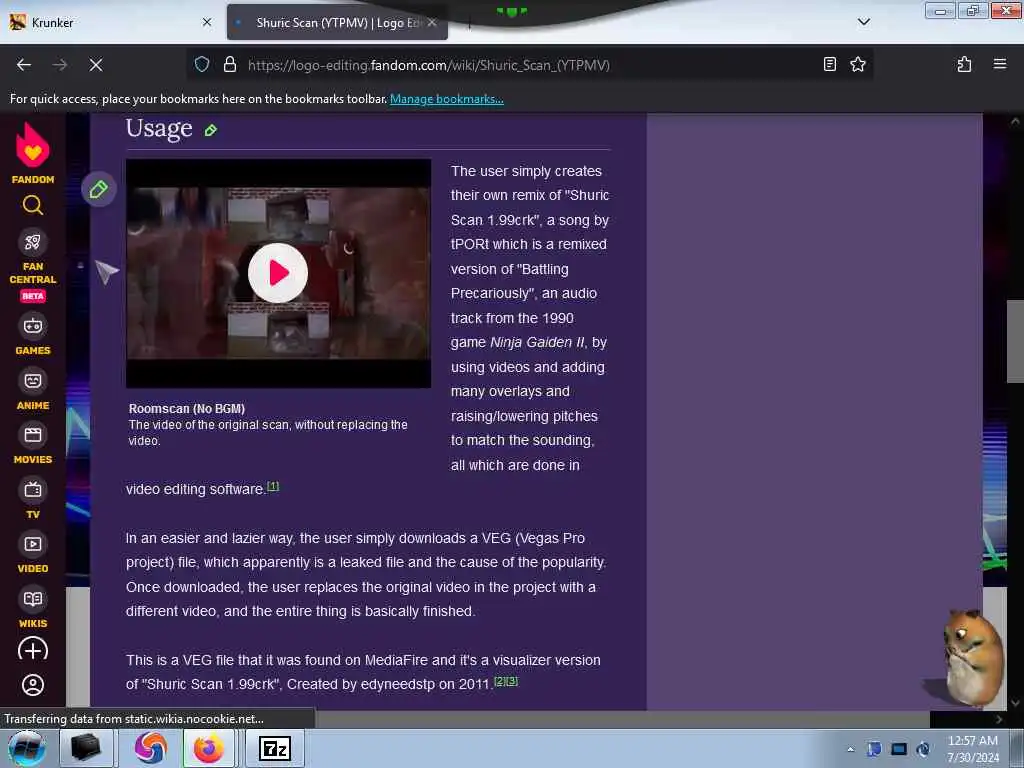The height and width of the screenshot is (768, 1024).
Task: Open browser extensions icon
Action: 964,64
